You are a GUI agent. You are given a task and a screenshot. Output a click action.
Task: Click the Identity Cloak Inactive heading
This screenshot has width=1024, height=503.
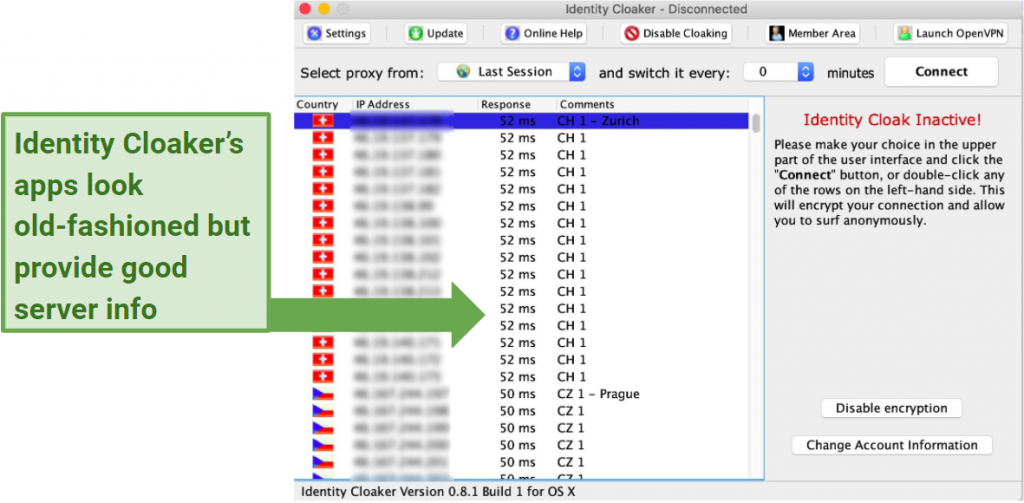891,120
